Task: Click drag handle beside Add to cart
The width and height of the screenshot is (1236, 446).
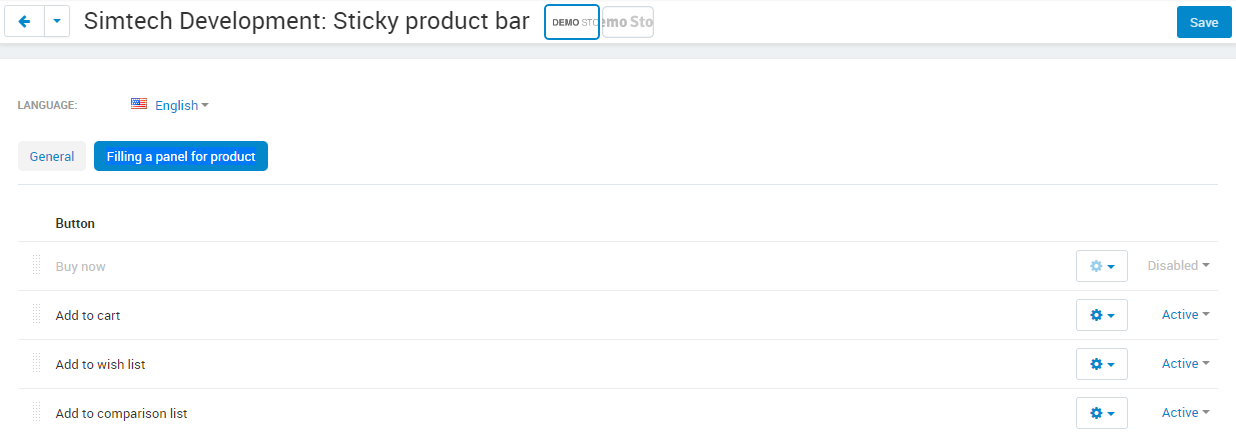Action: coord(36,315)
